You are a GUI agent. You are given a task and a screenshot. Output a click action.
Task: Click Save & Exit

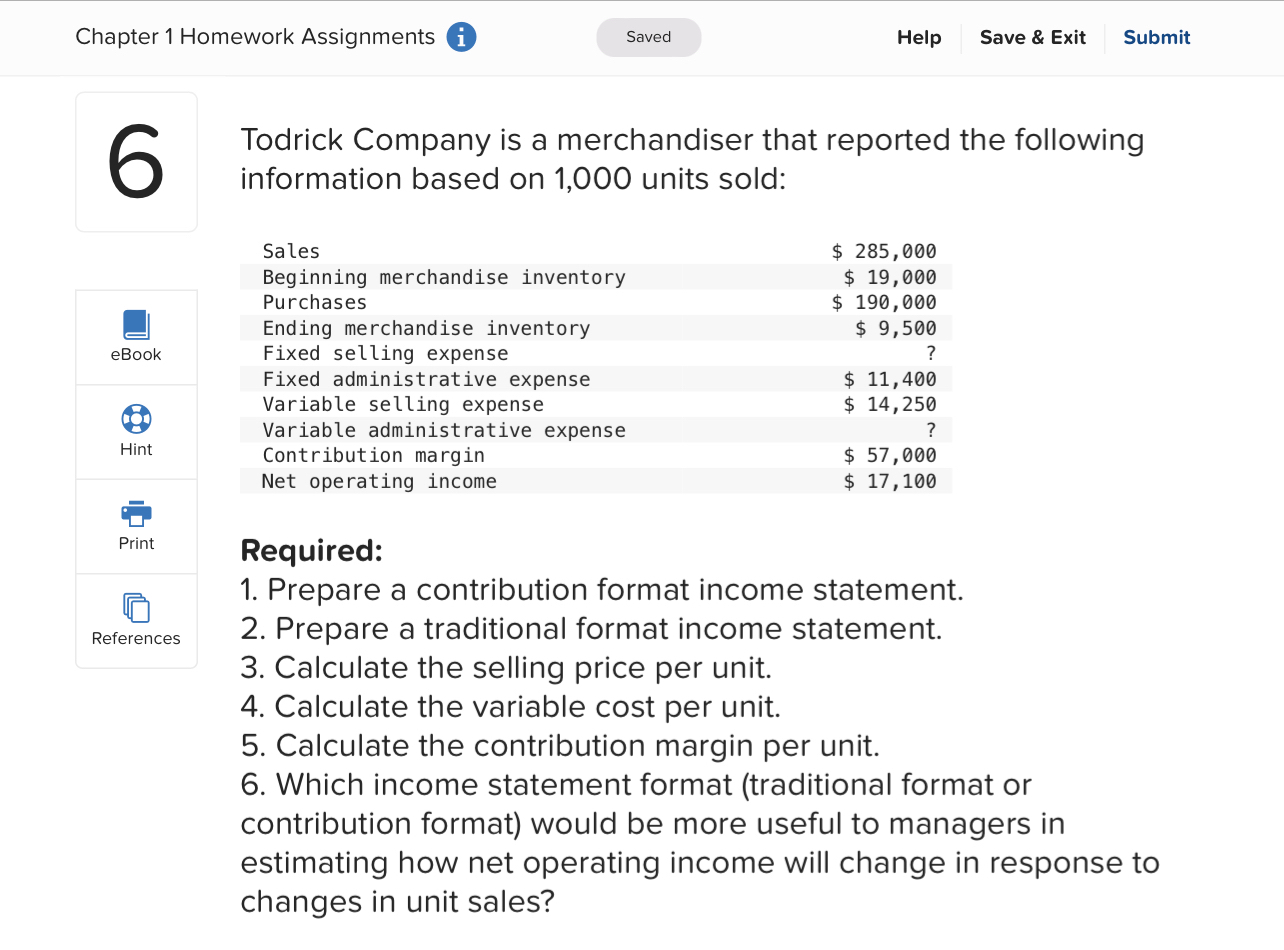coord(1033,37)
